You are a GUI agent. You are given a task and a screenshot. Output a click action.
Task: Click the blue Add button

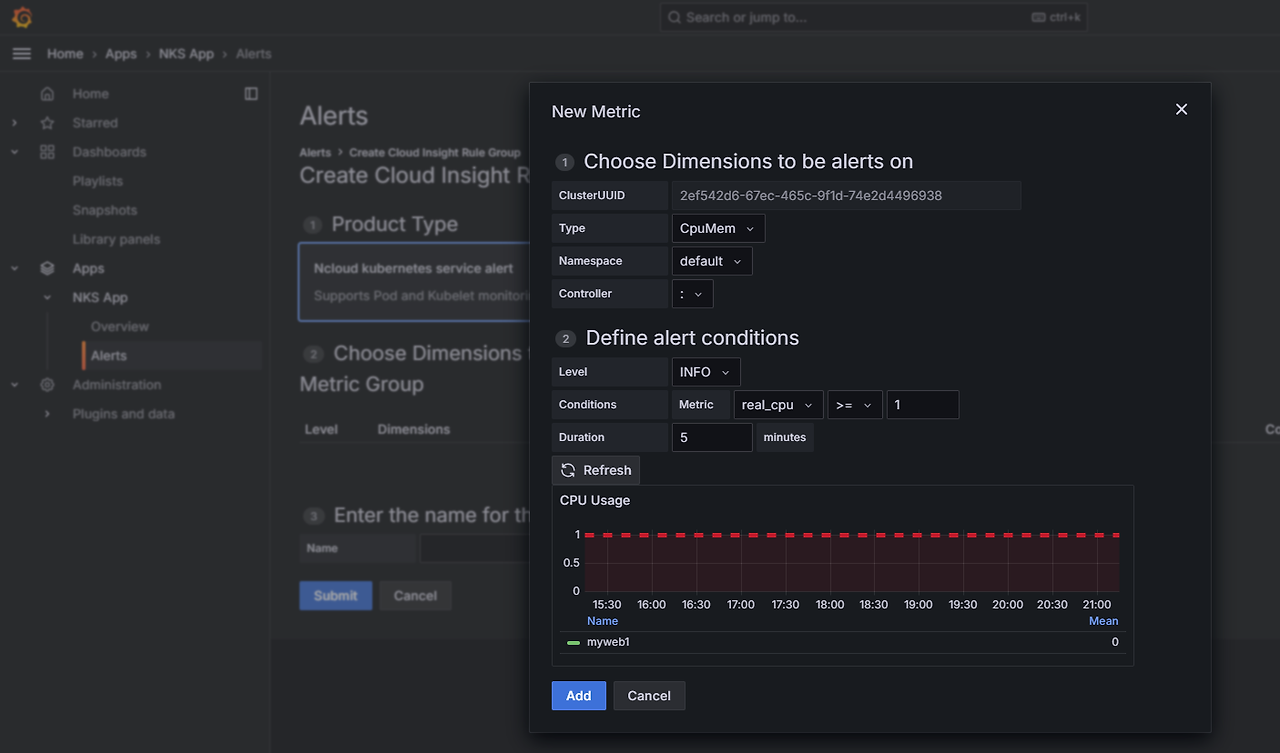click(579, 696)
